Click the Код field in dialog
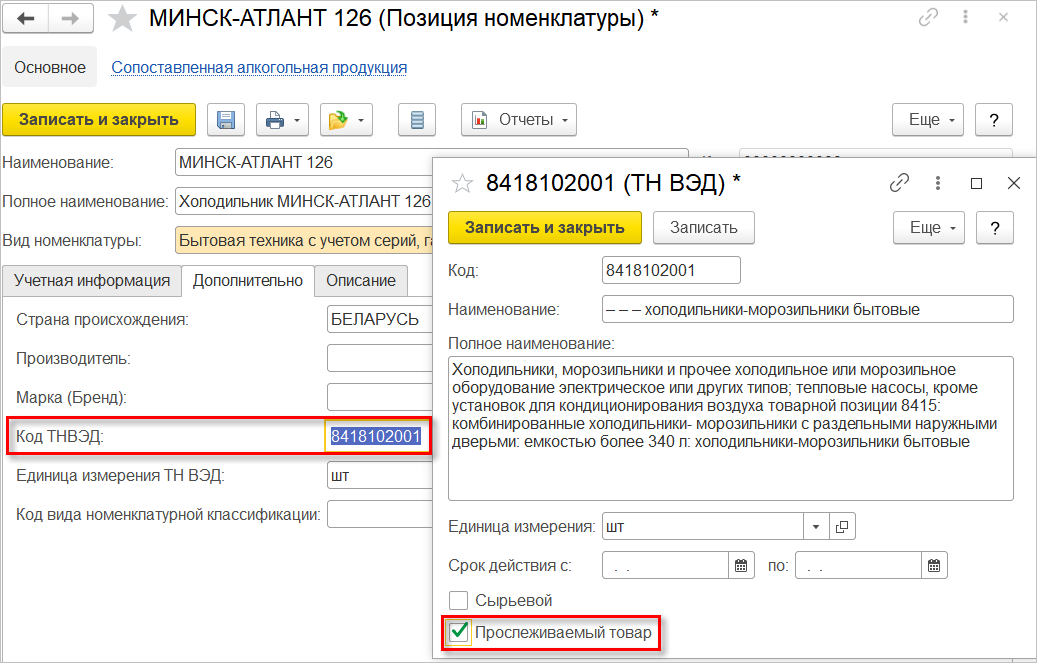 coord(671,270)
